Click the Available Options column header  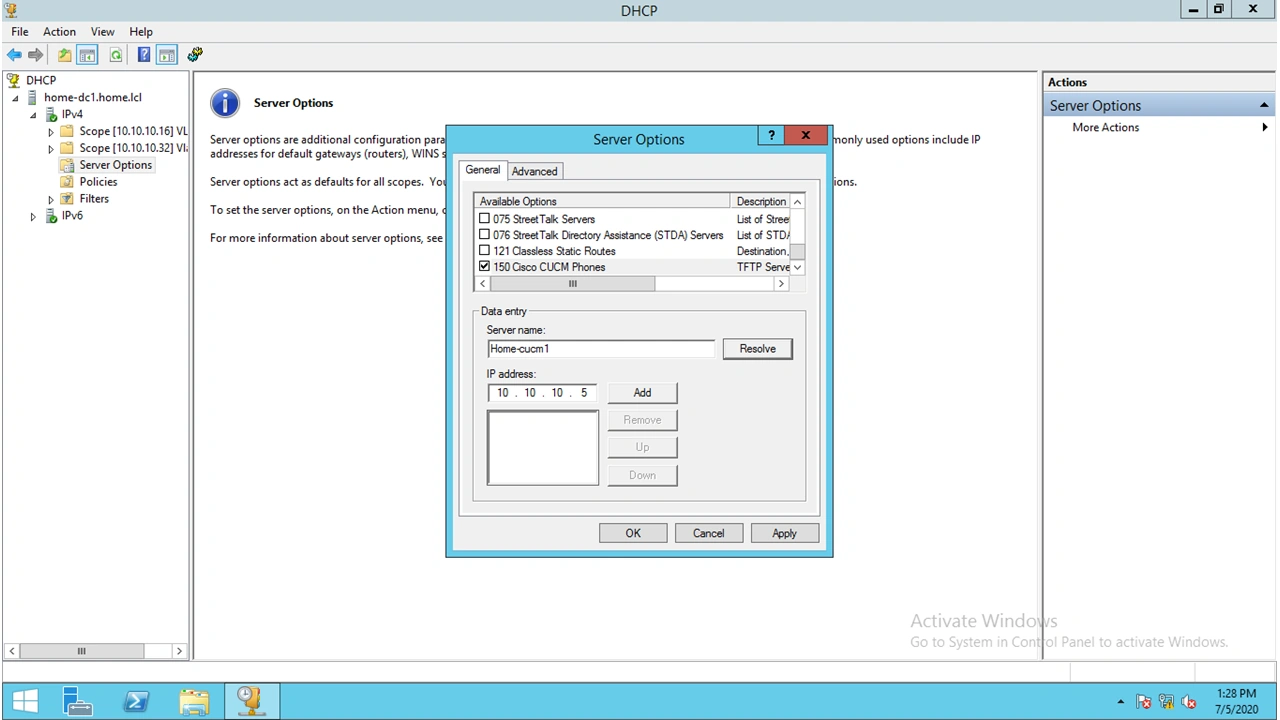coord(603,202)
